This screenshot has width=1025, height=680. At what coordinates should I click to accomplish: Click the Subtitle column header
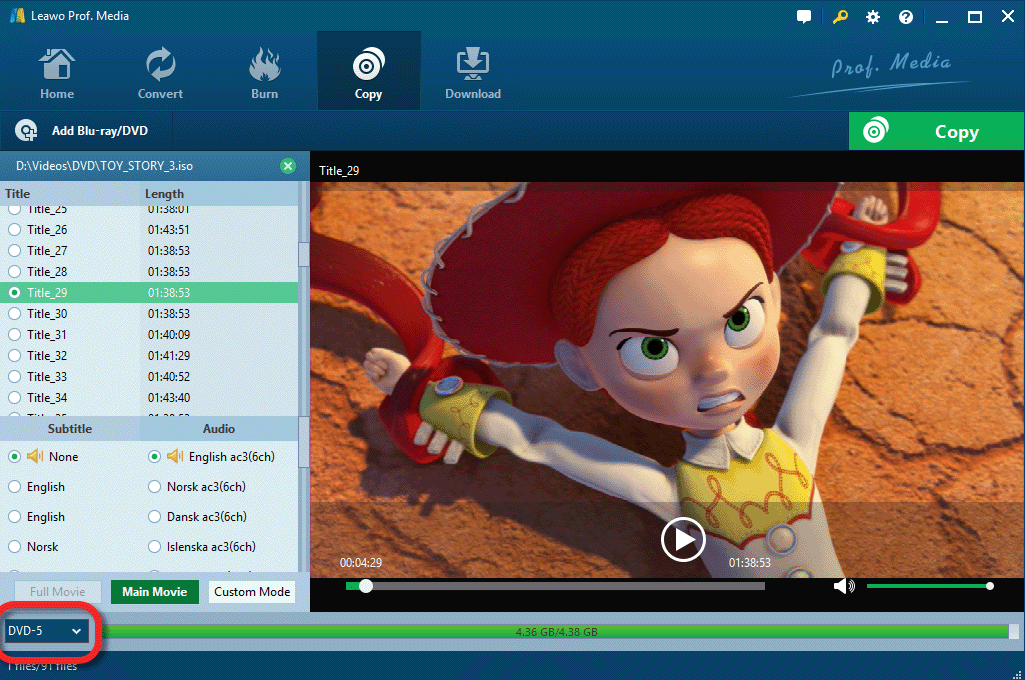coord(70,429)
